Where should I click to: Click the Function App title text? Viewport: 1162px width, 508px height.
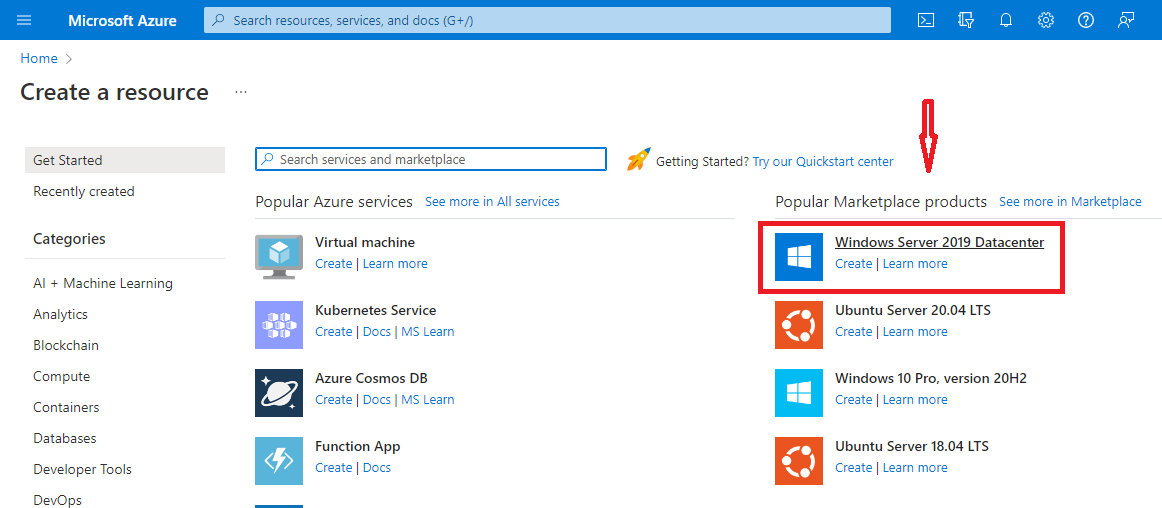coord(358,446)
